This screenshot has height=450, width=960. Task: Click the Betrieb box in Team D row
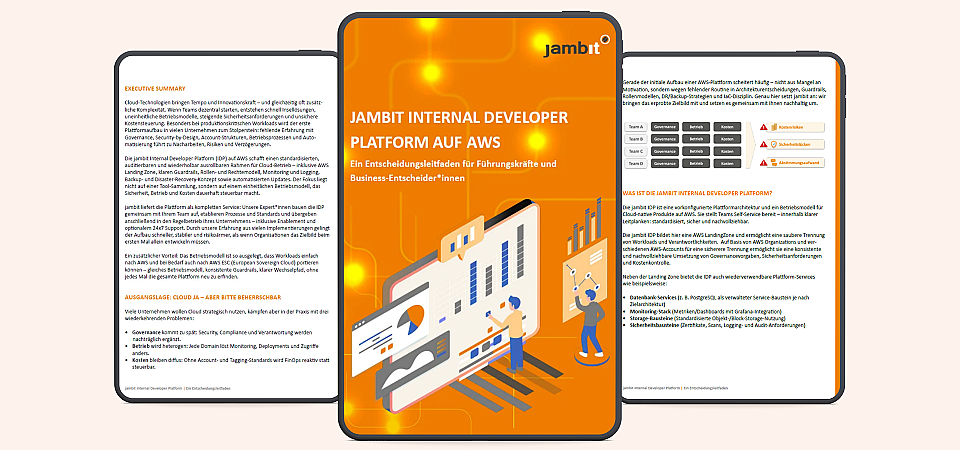tap(696, 163)
